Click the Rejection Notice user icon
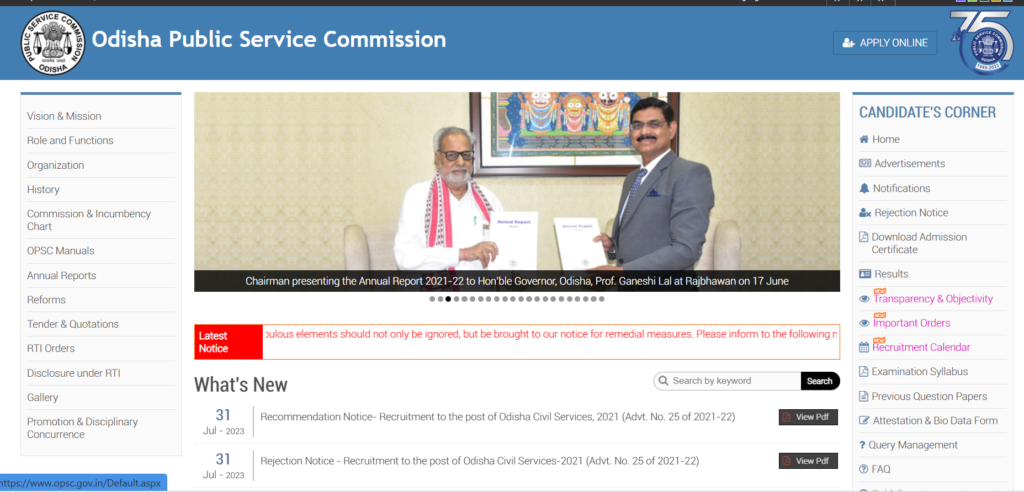This screenshot has height=492, width=1024. pyautogui.click(x=865, y=212)
